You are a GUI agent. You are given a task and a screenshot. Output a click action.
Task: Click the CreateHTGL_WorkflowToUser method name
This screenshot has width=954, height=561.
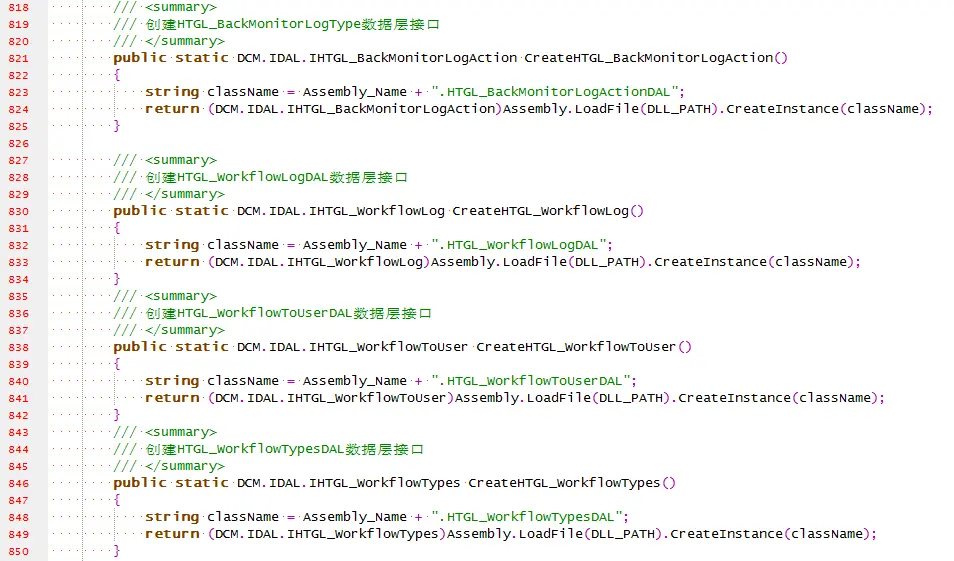[576, 347]
